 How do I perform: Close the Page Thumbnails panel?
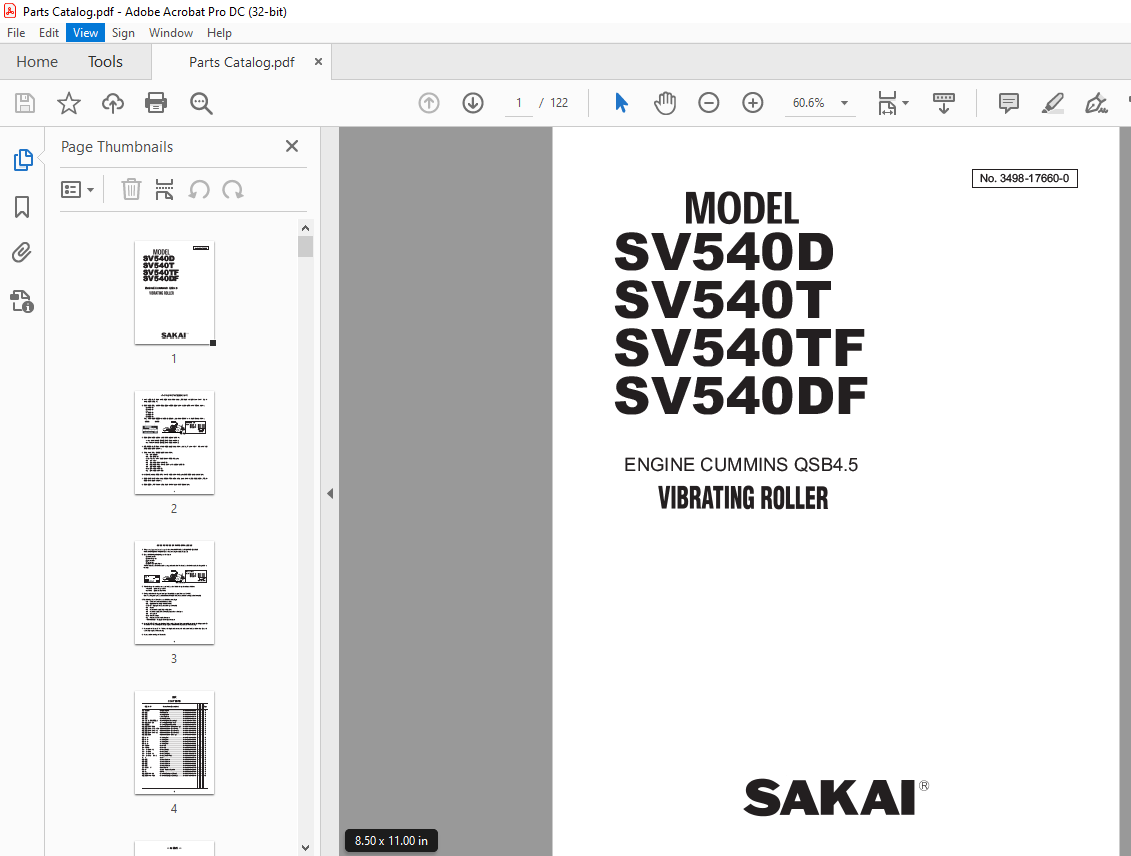(x=292, y=146)
